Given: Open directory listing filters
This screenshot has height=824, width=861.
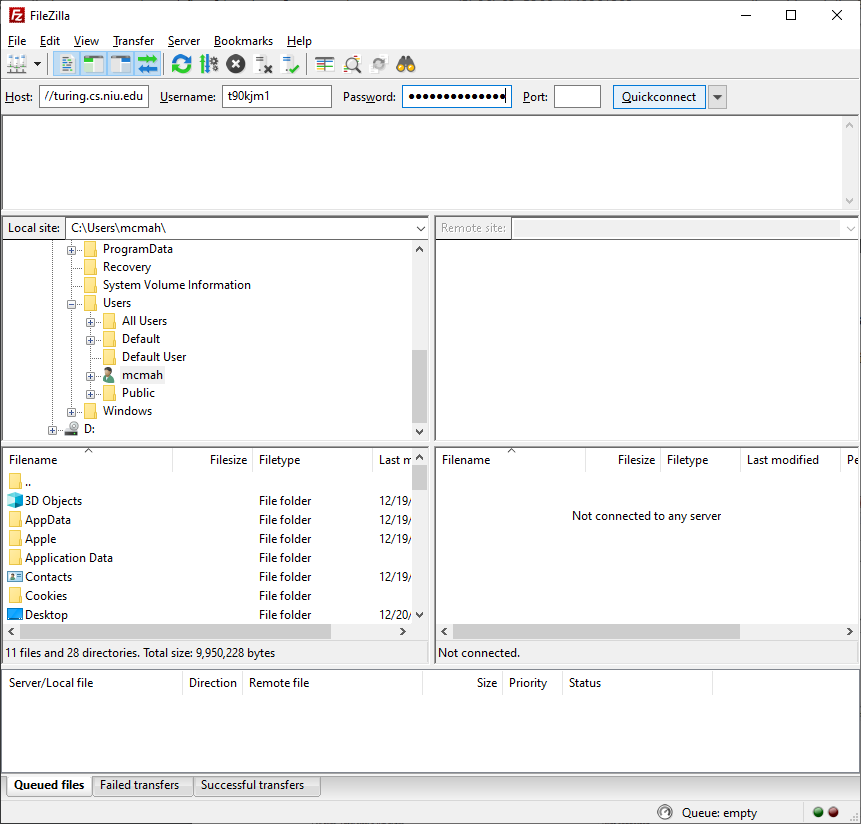Looking at the screenshot, I should pos(323,63).
